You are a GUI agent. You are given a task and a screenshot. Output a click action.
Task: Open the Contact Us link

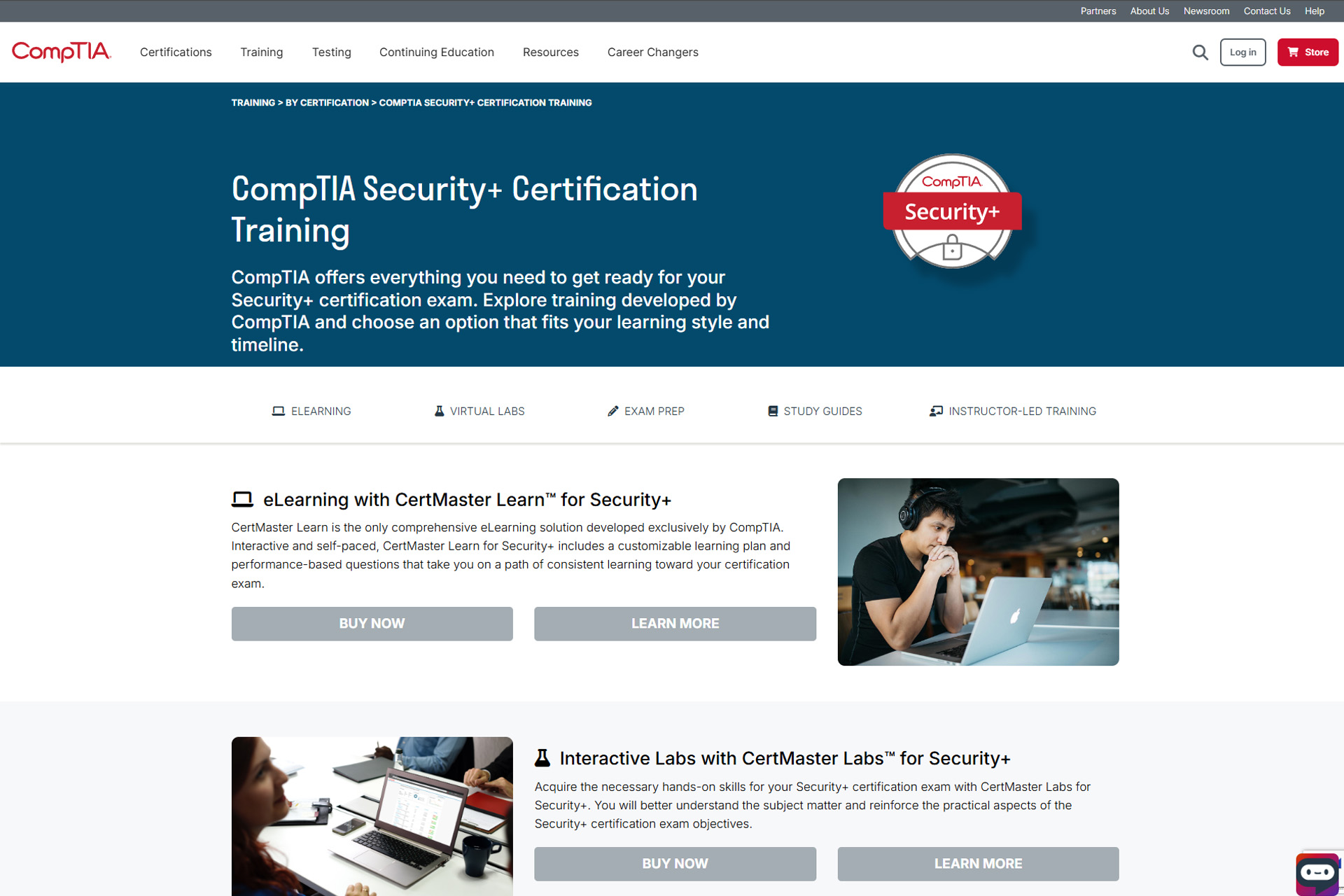1266,10
